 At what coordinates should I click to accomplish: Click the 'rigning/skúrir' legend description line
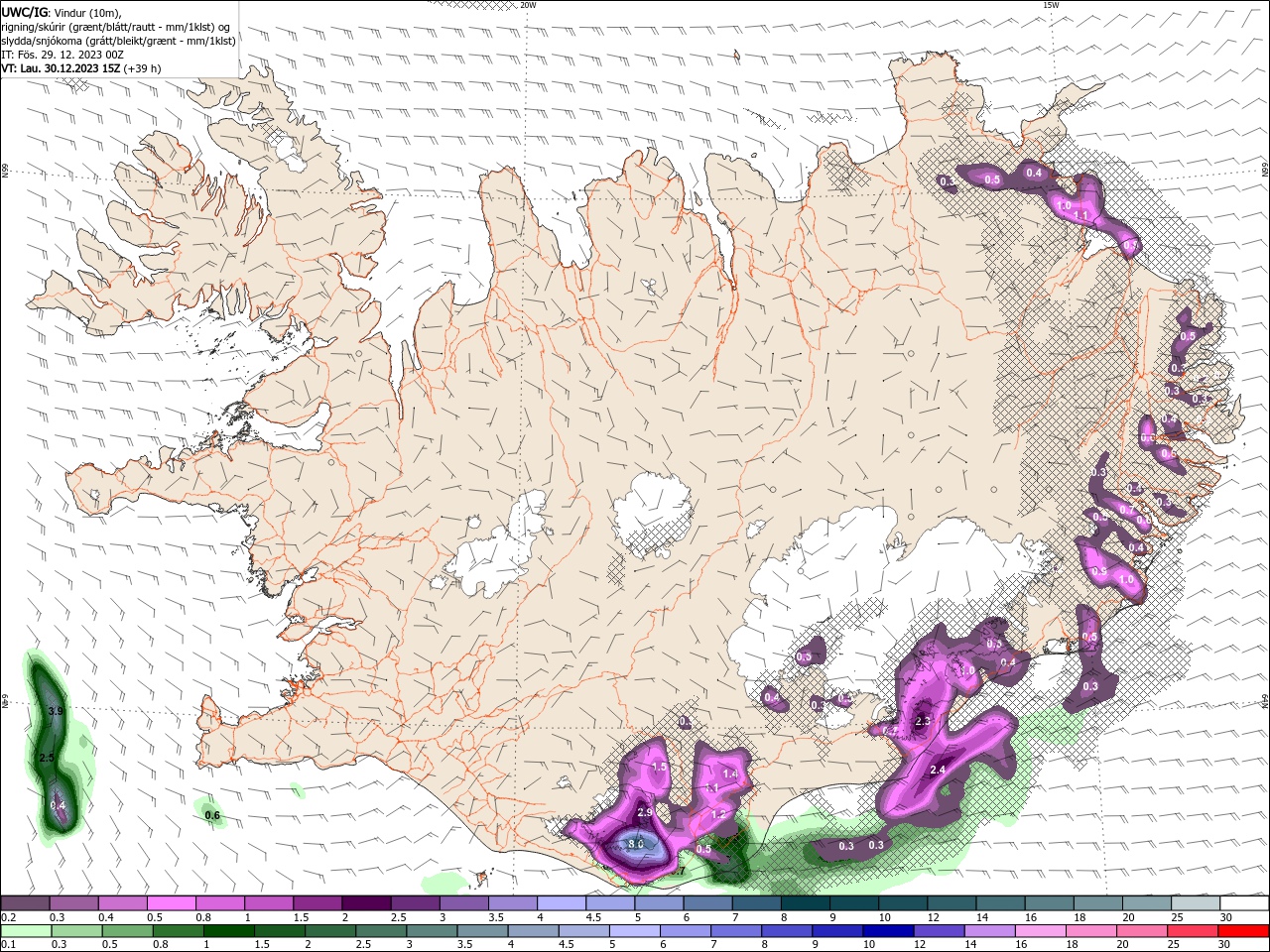pyautogui.click(x=116, y=26)
